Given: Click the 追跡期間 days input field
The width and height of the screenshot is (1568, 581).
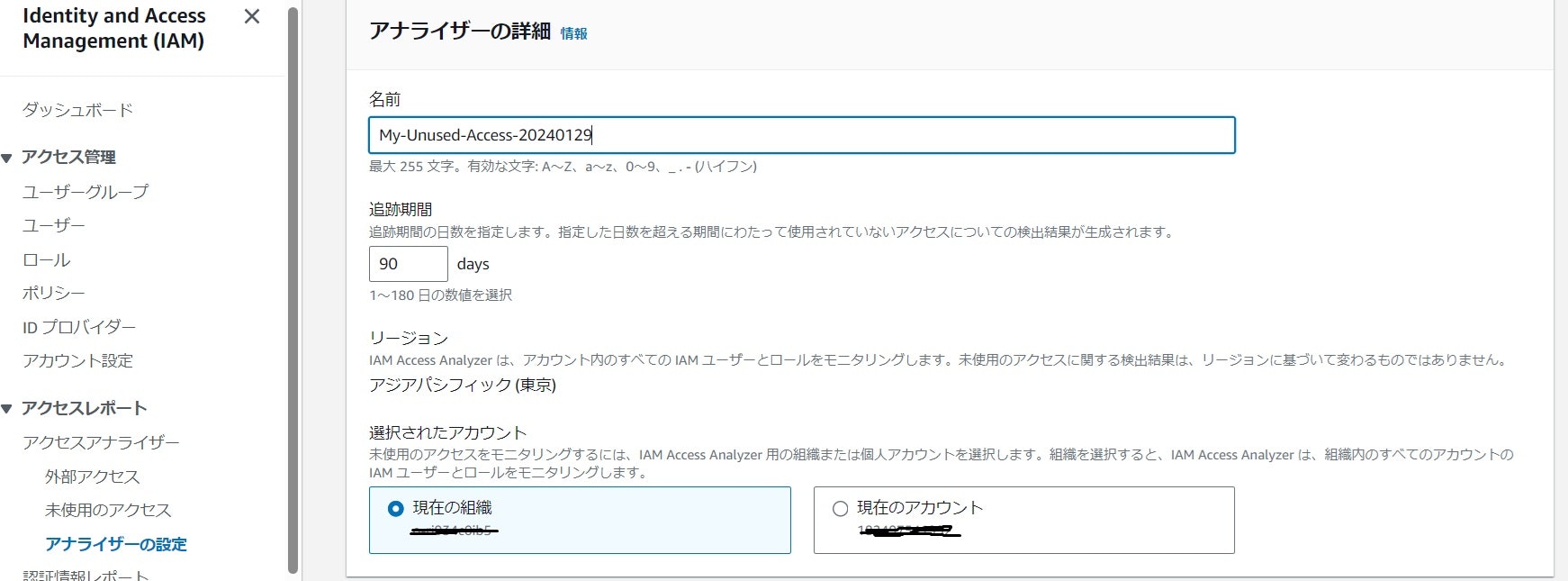Looking at the screenshot, I should 408,264.
